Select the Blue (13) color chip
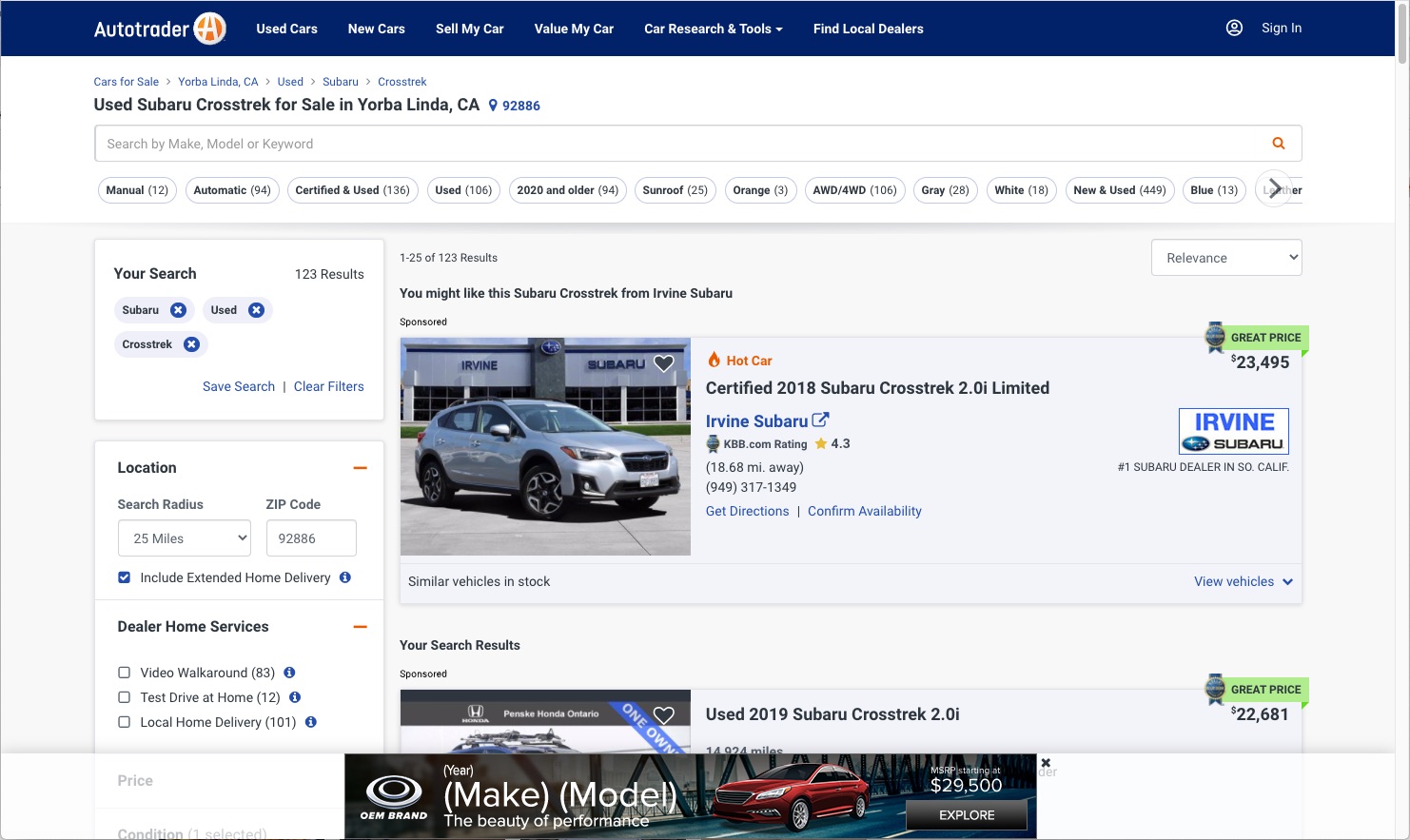This screenshot has width=1410, height=840. point(1214,190)
